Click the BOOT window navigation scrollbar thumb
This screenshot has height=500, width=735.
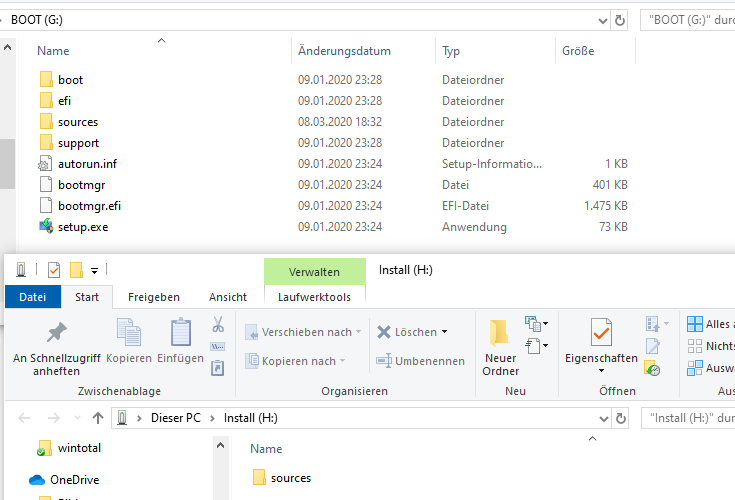tap(8, 164)
